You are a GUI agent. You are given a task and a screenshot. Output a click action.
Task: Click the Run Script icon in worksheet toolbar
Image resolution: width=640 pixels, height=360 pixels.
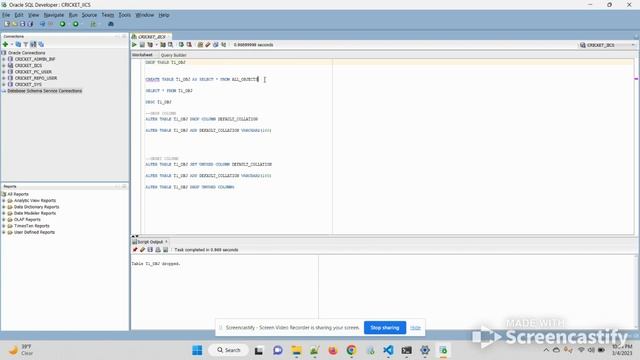pyautogui.click(x=142, y=45)
